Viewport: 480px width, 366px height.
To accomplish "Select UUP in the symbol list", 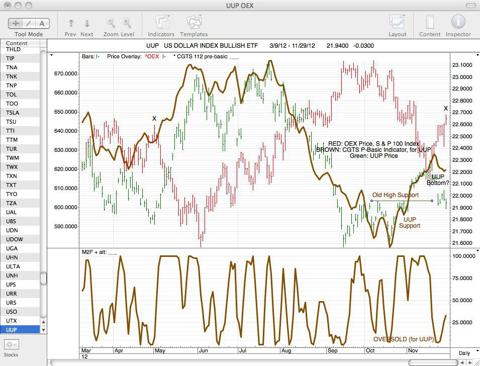I will pyautogui.click(x=20, y=330).
